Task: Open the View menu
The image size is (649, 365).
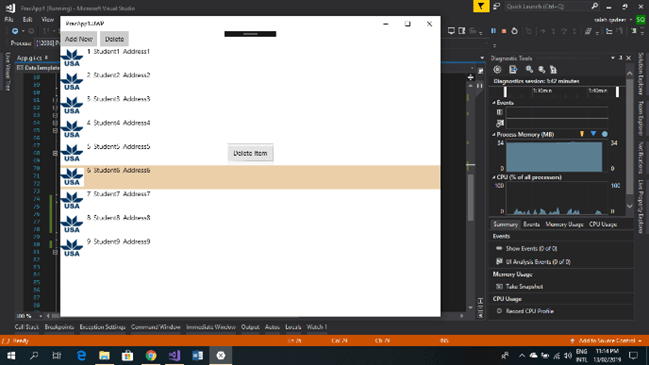Action: pyautogui.click(x=47, y=19)
